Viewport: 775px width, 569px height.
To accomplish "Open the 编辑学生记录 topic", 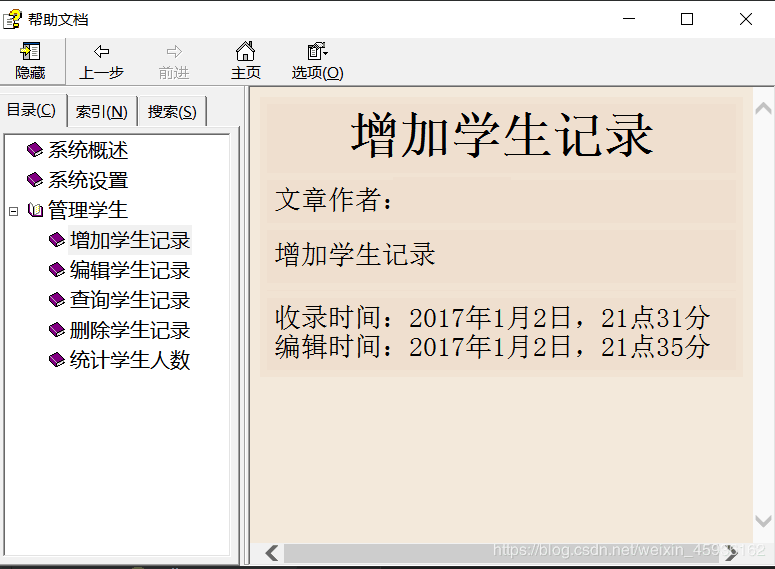I will [x=130, y=270].
